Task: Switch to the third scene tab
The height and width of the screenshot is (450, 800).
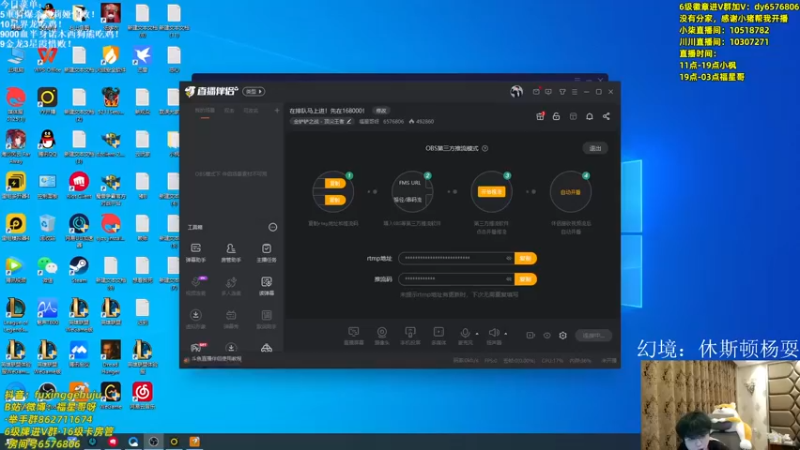Action: tap(251, 111)
